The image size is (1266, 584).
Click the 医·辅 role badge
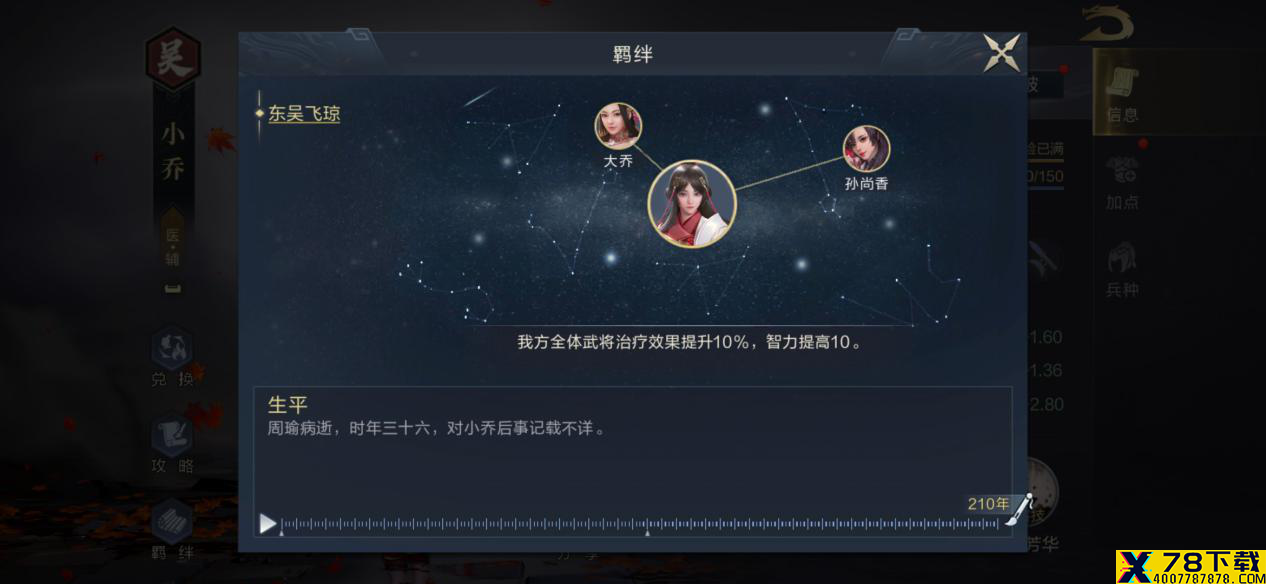[x=173, y=245]
